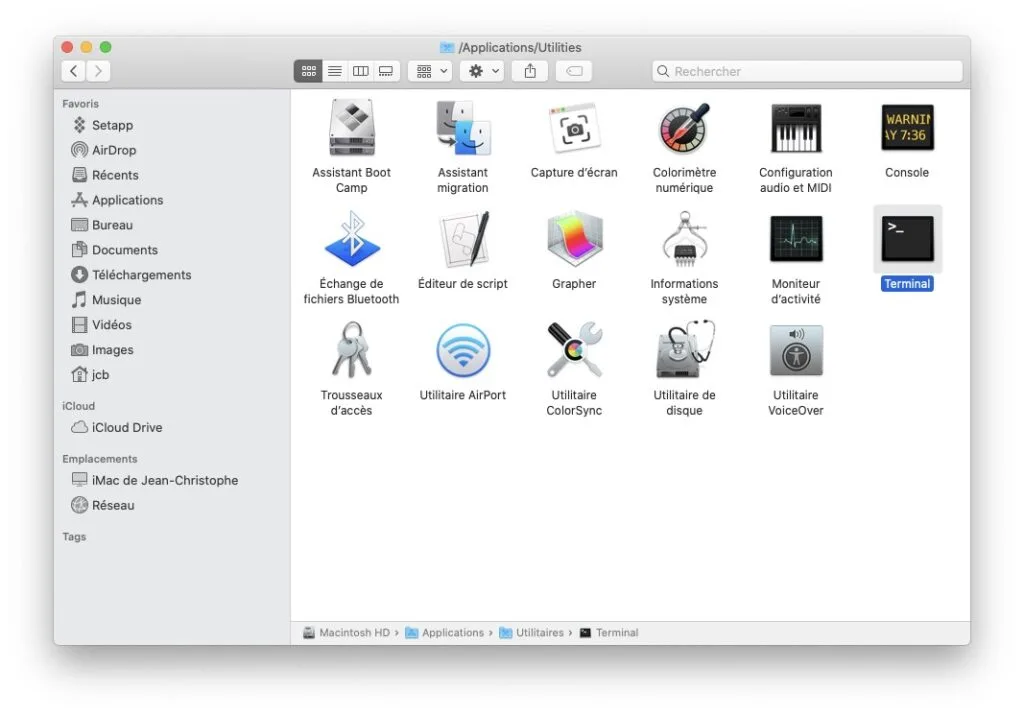Open the gear action menu
This screenshot has height=716, width=1024.
(x=483, y=71)
